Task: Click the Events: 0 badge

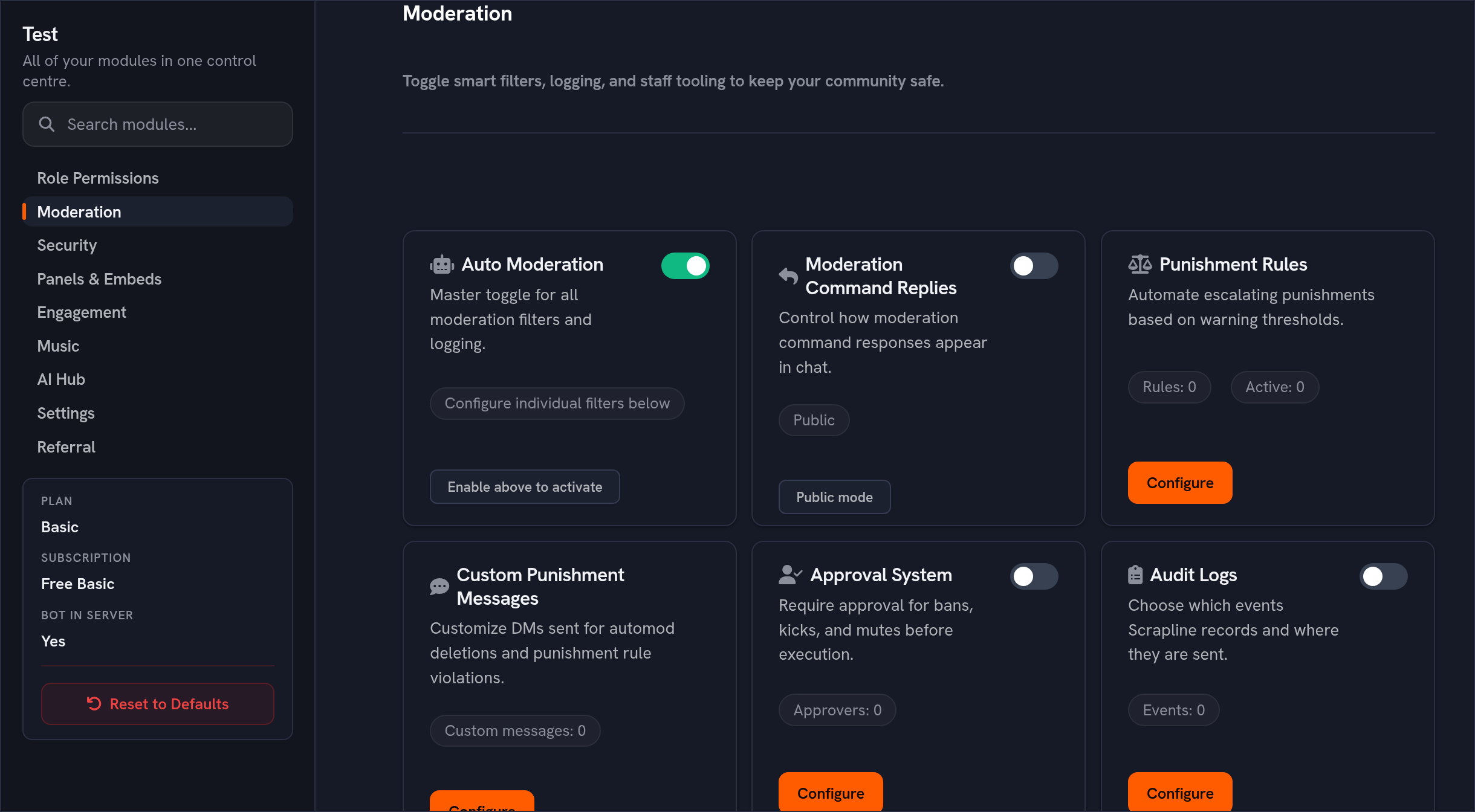Action: [1173, 710]
